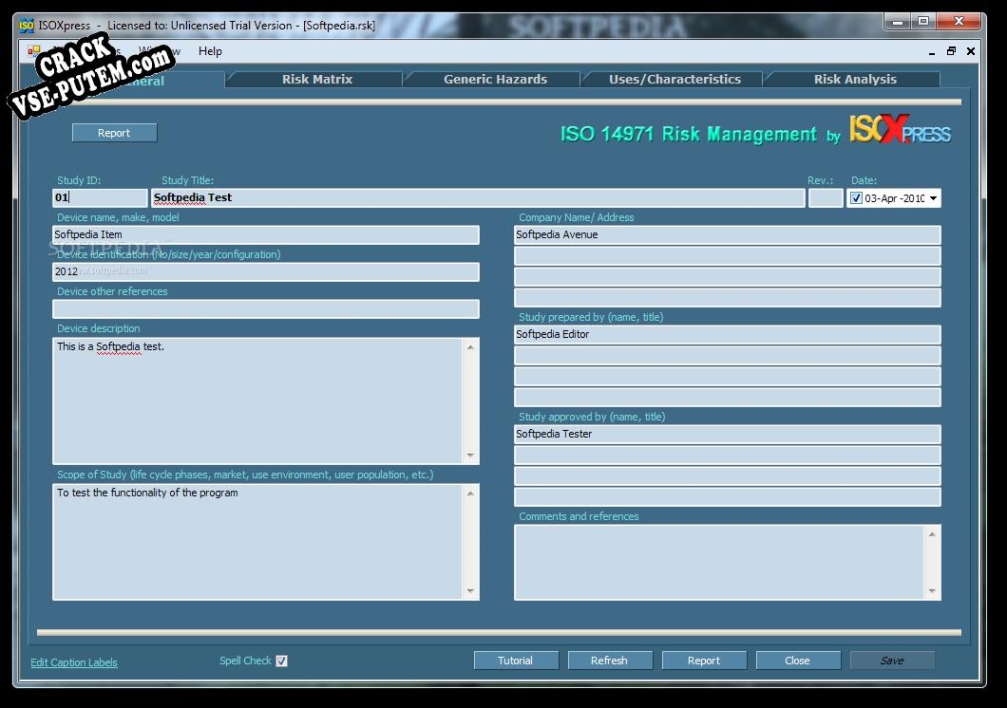Screen dimensions: 1007x708
Task: Click Study prepared by field Softpedia Editor
Action: tap(728, 334)
